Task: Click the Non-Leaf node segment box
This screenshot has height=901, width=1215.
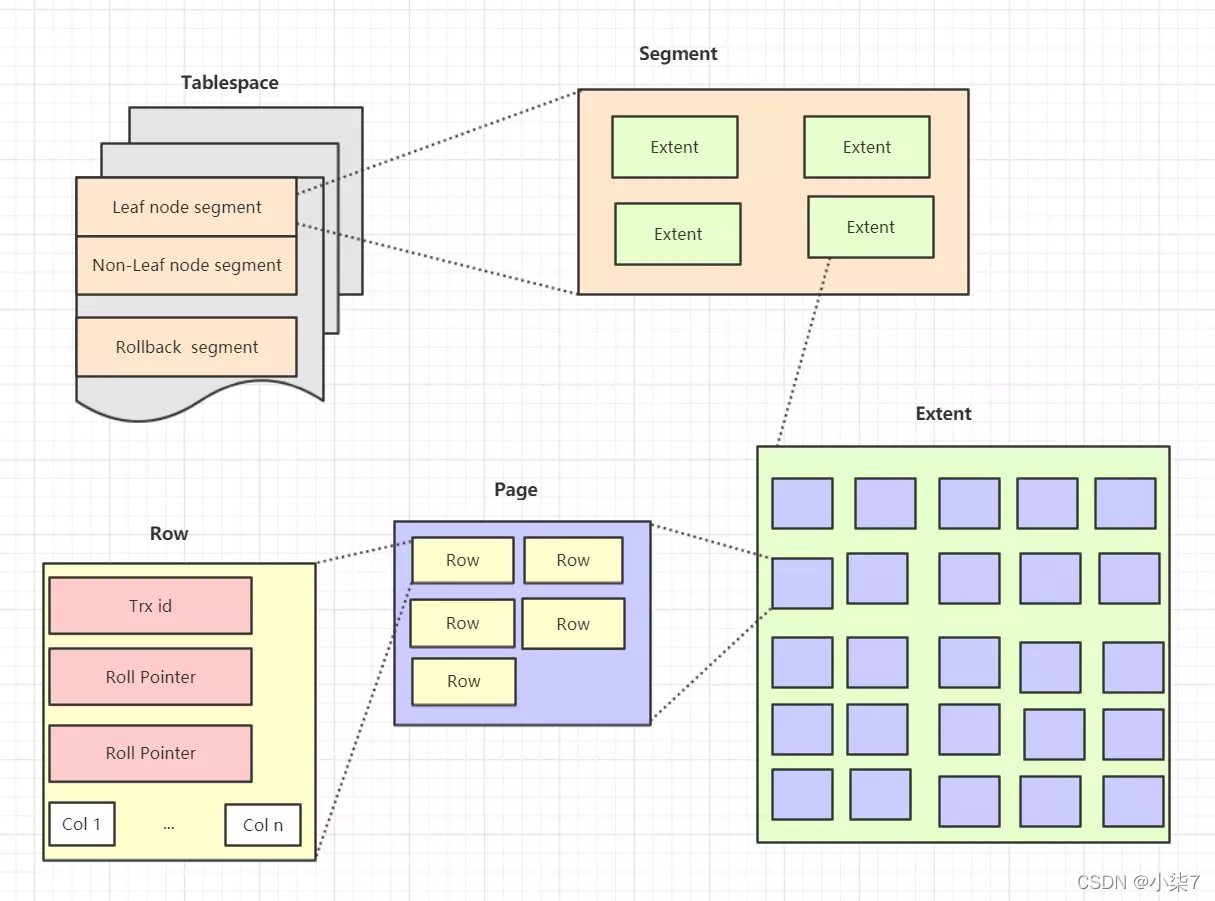Action: tap(186, 265)
